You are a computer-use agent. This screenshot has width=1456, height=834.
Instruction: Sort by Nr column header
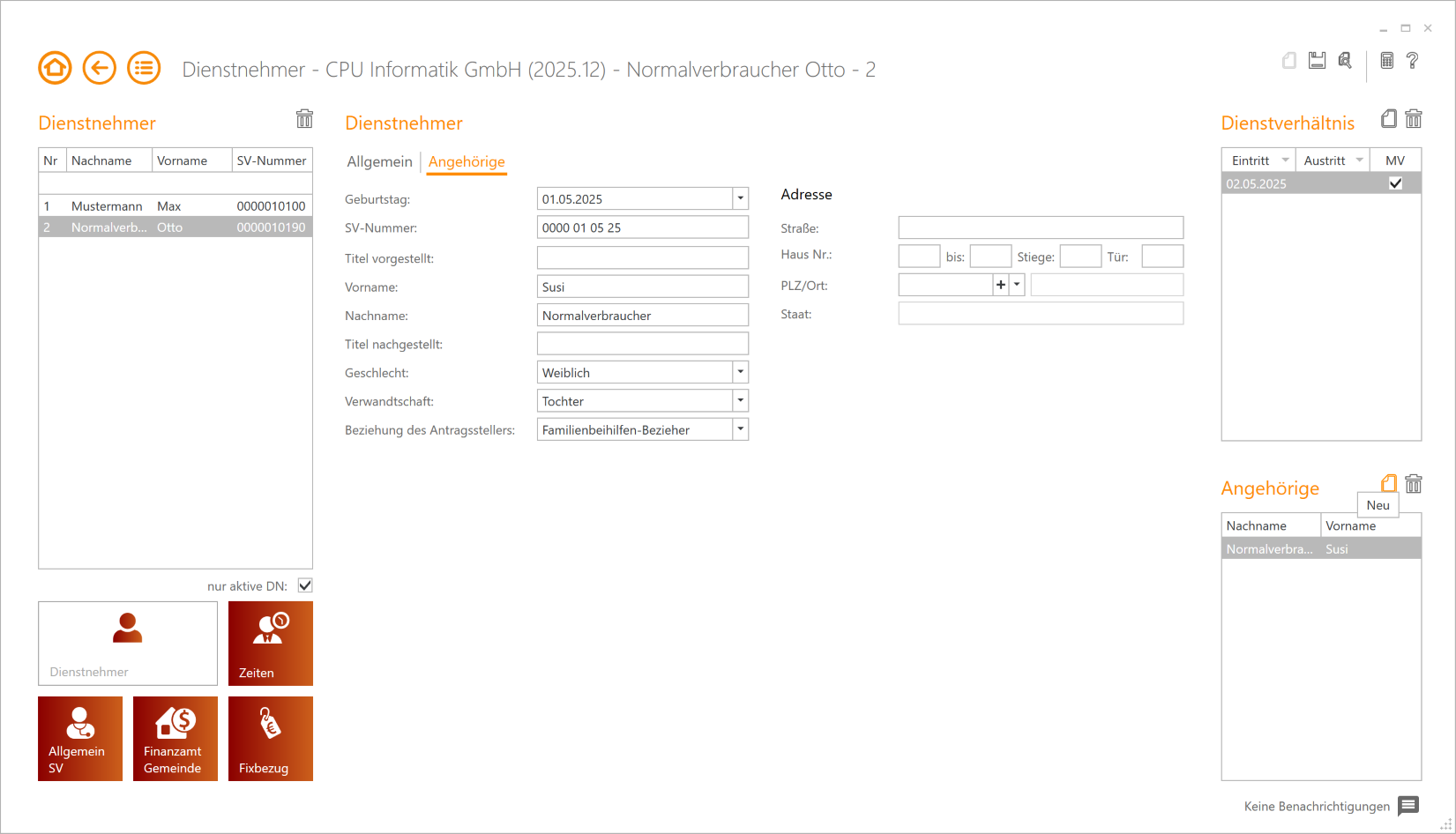(52, 160)
